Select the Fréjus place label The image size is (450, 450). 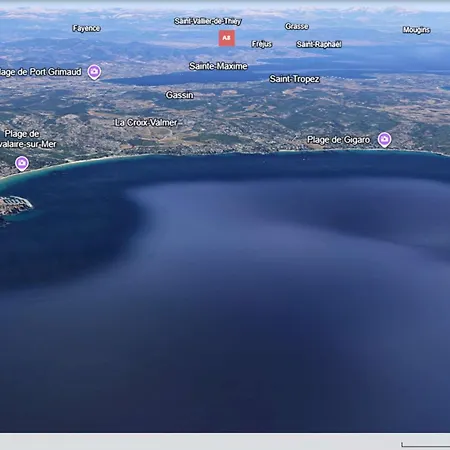pos(262,44)
